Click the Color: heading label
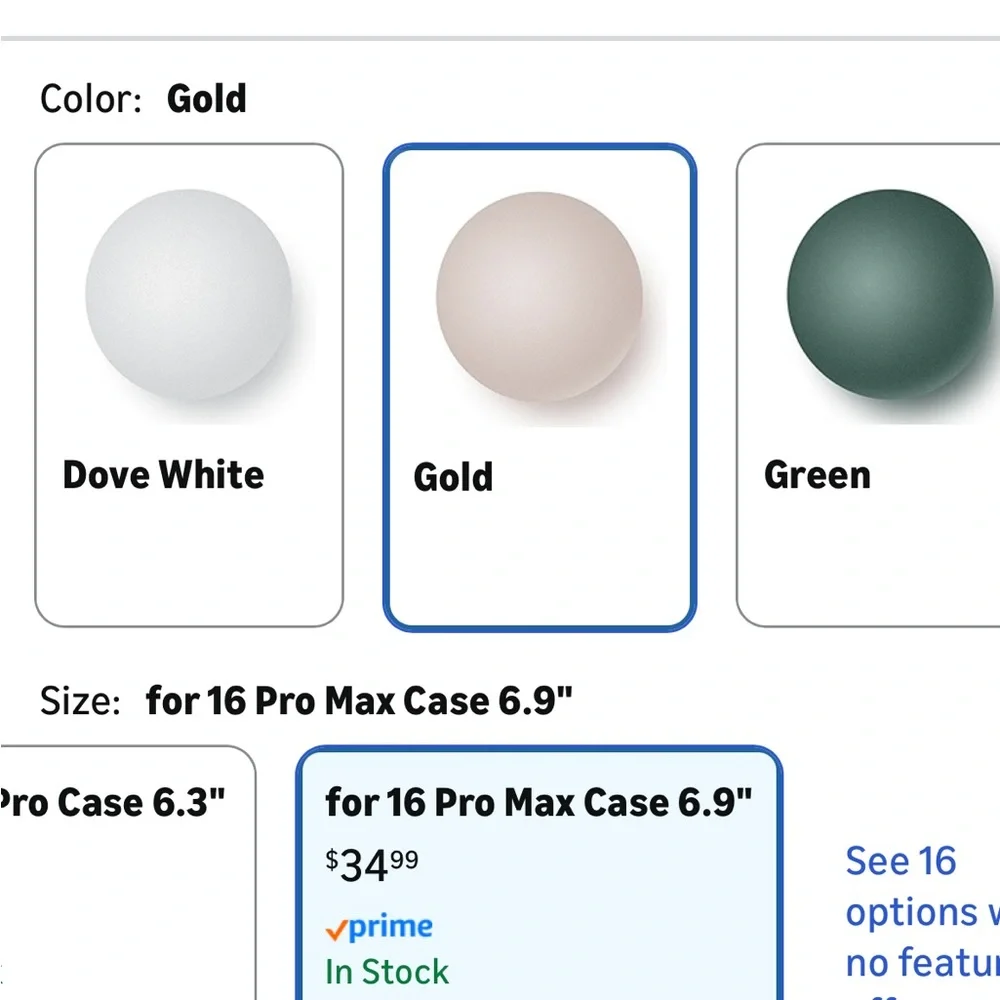The image size is (1000, 1000). coord(91,99)
